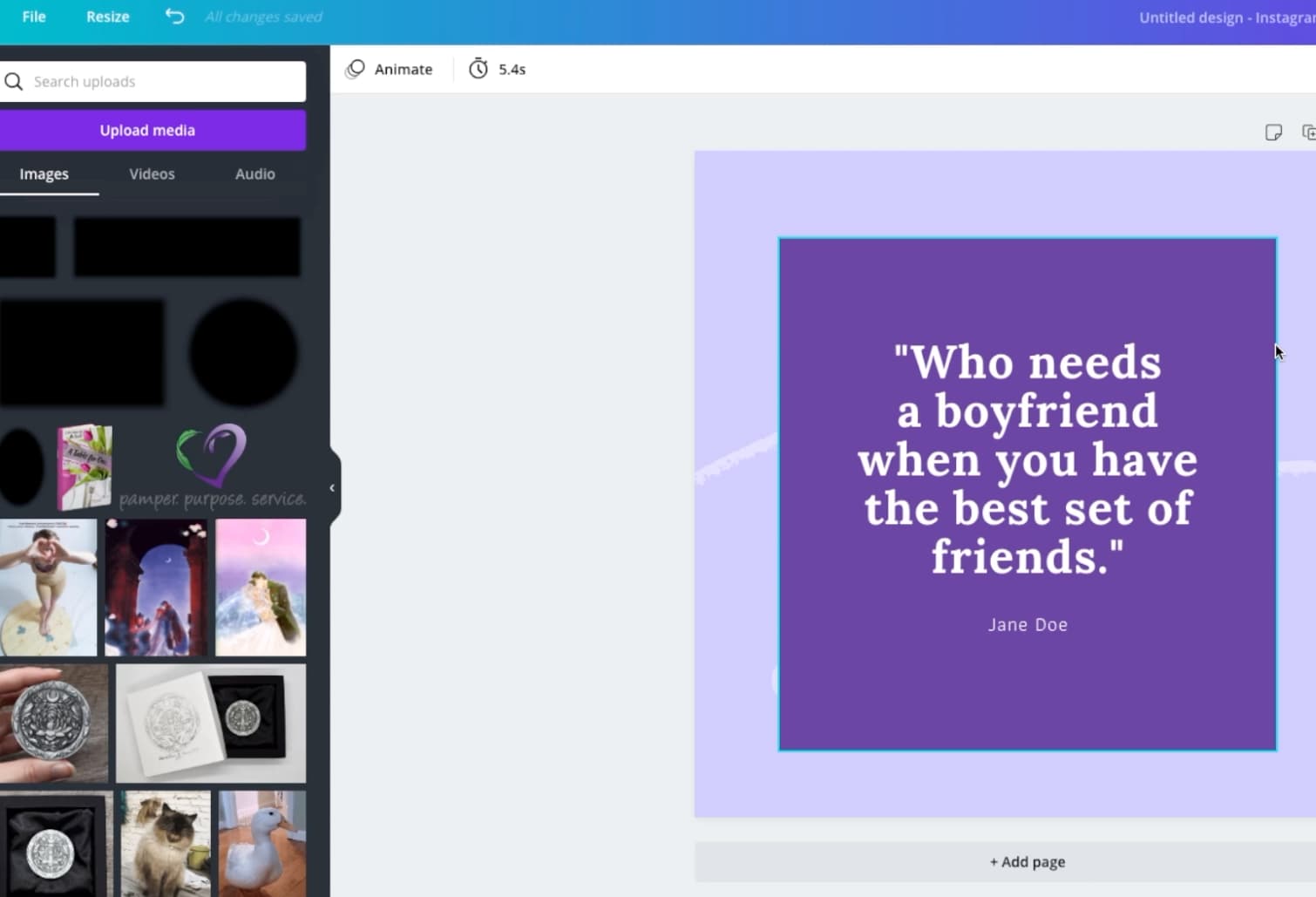Switch to the Audio tab
The image size is (1316, 897).
[254, 173]
